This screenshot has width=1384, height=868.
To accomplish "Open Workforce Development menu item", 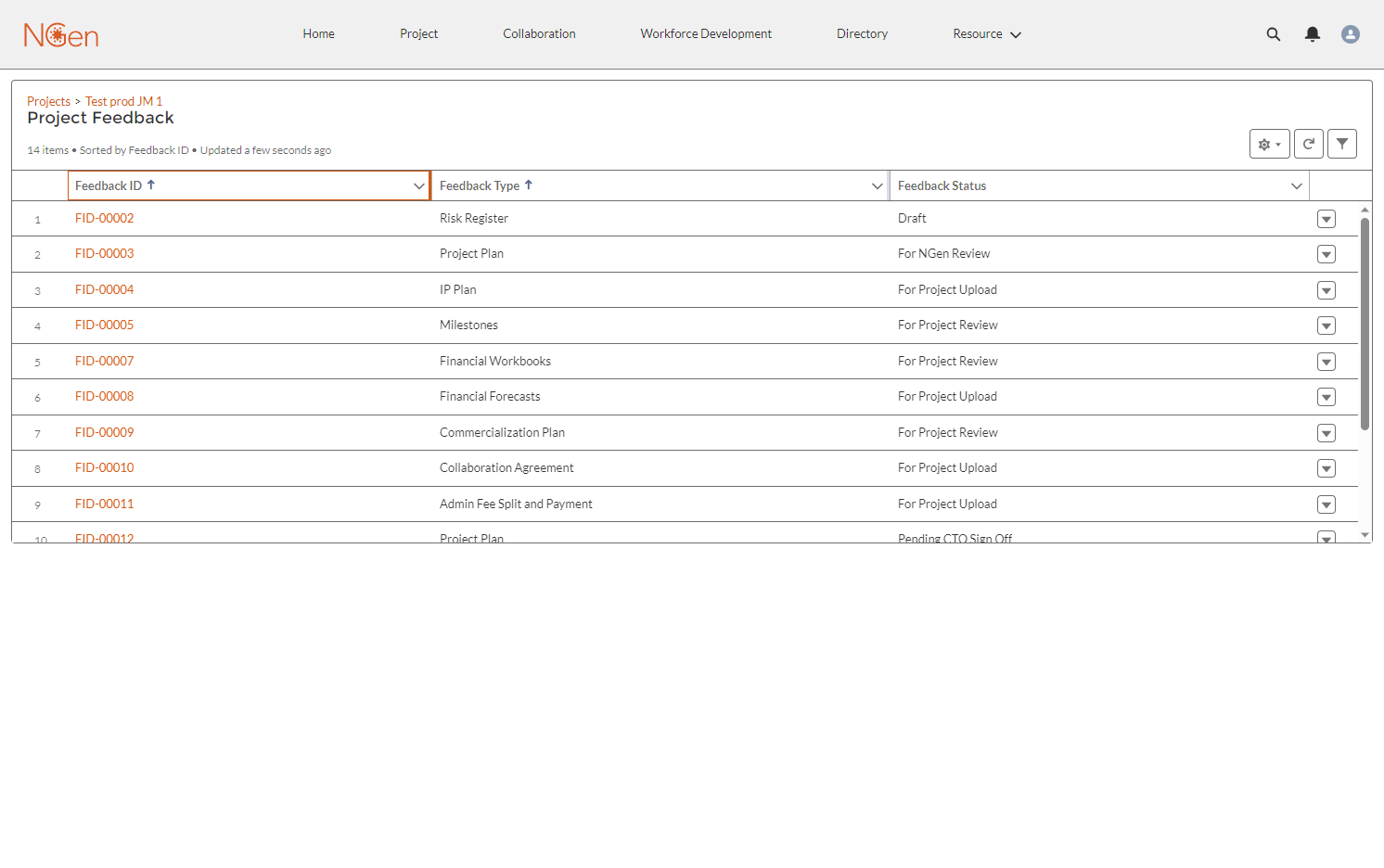I will tap(706, 34).
